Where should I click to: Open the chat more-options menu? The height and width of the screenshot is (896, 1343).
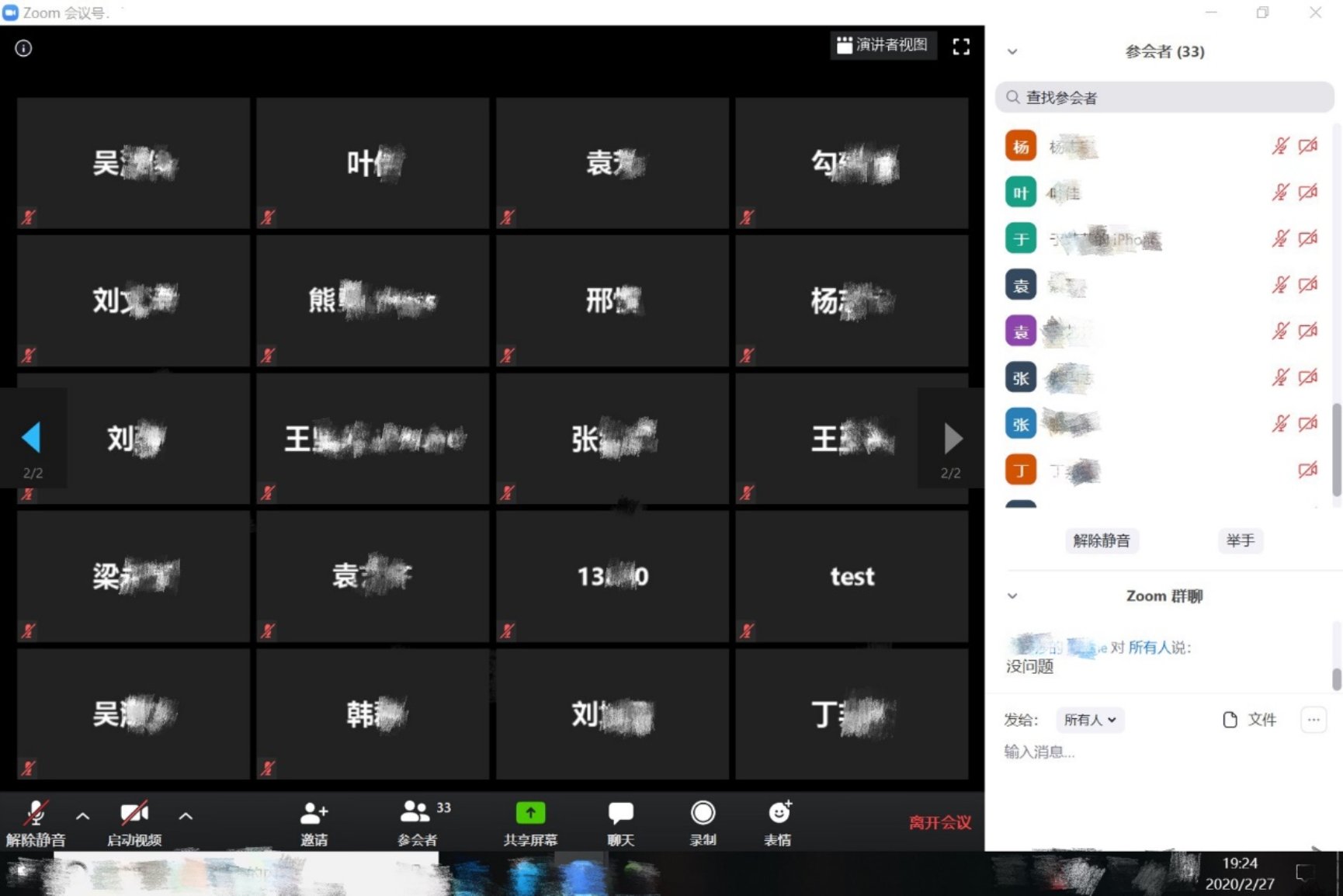click(x=1313, y=720)
